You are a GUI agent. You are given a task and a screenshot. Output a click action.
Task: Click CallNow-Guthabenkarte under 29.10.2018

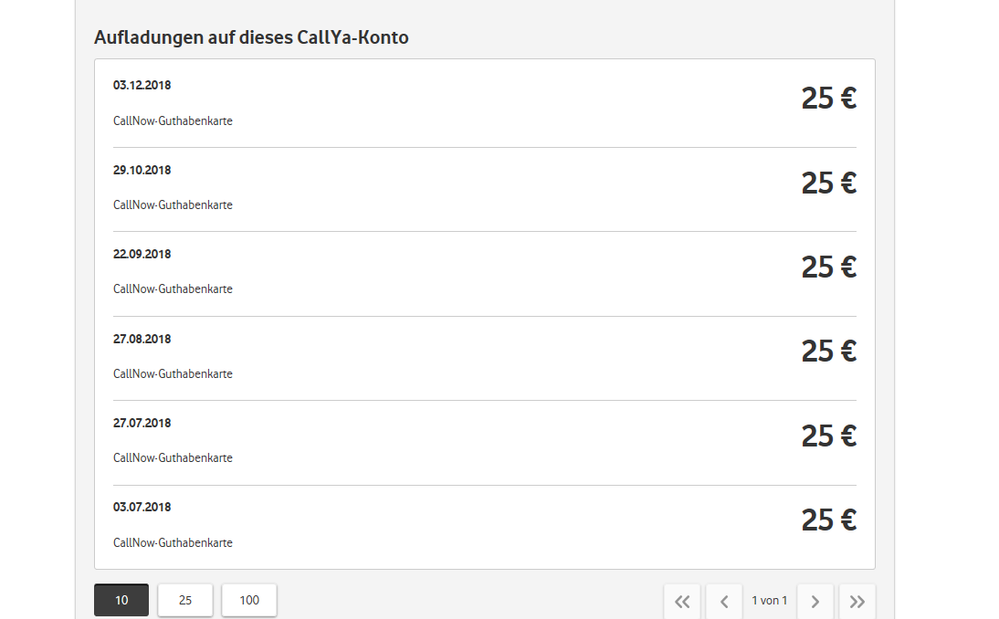click(x=173, y=205)
